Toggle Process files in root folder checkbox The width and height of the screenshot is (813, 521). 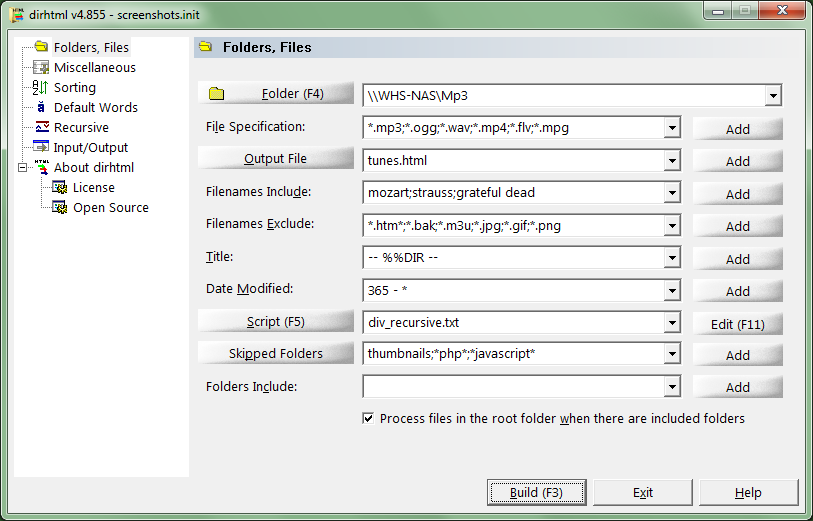(368, 418)
